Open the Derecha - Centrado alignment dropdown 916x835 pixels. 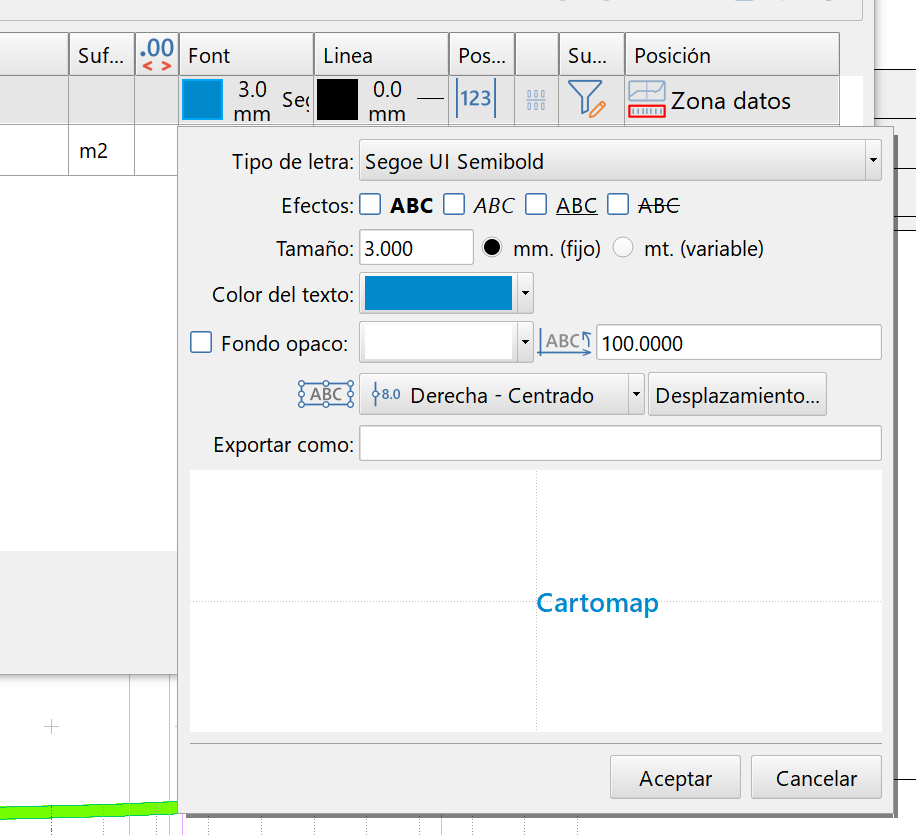(637, 394)
